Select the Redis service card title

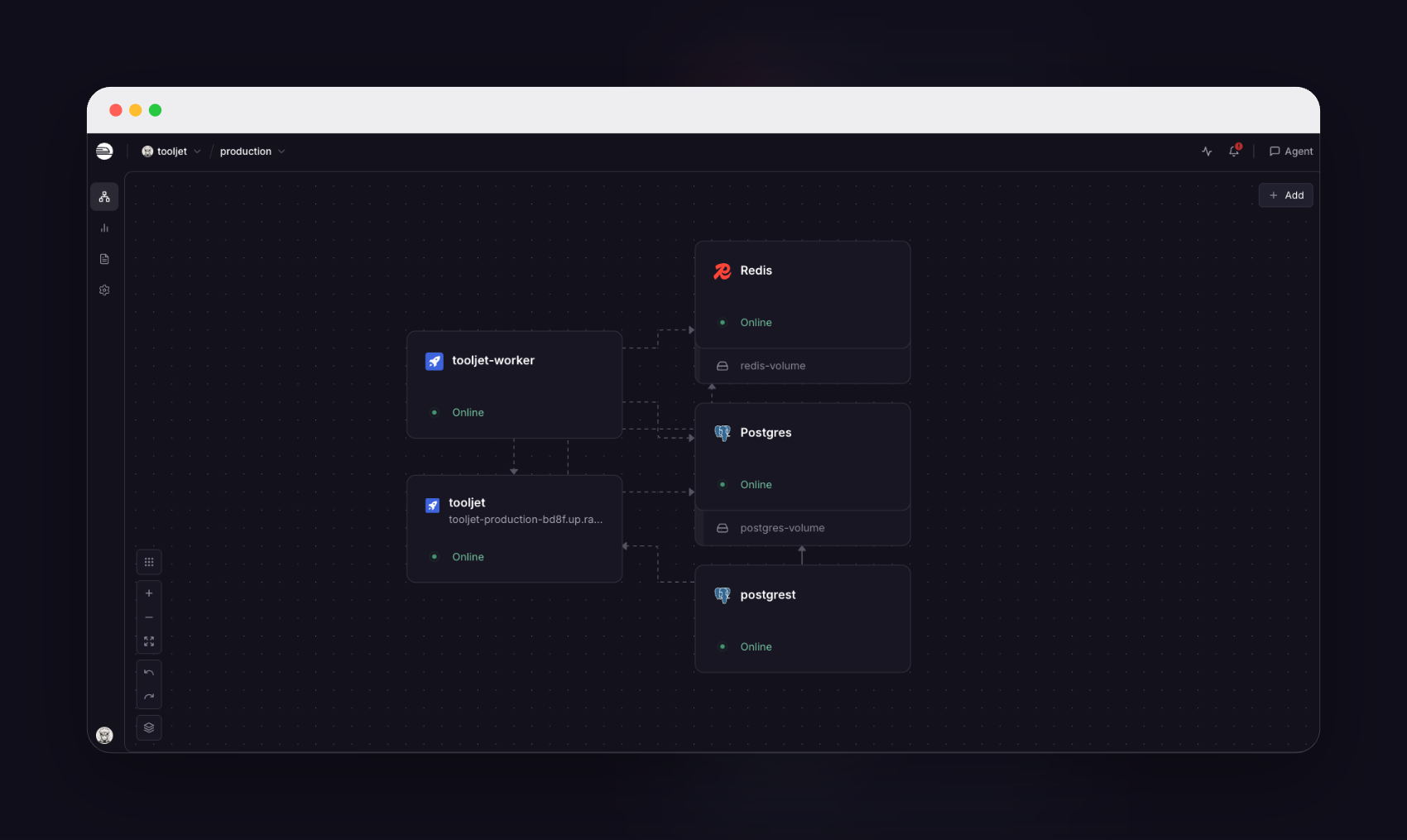(x=756, y=271)
